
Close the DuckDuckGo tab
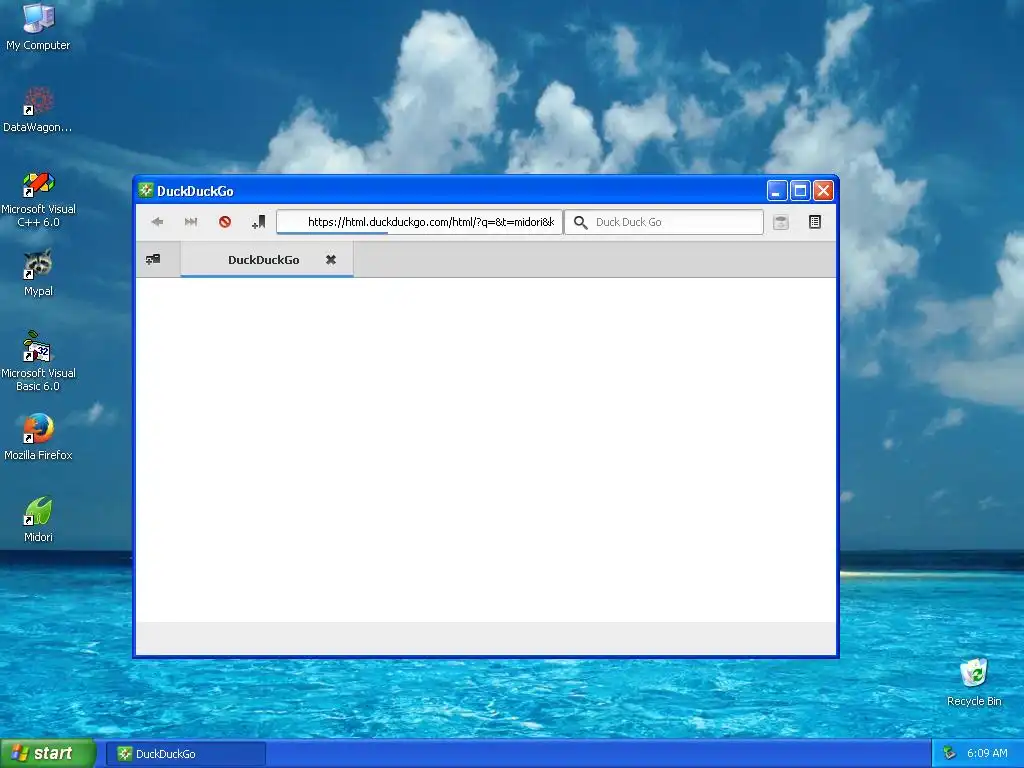(331, 260)
